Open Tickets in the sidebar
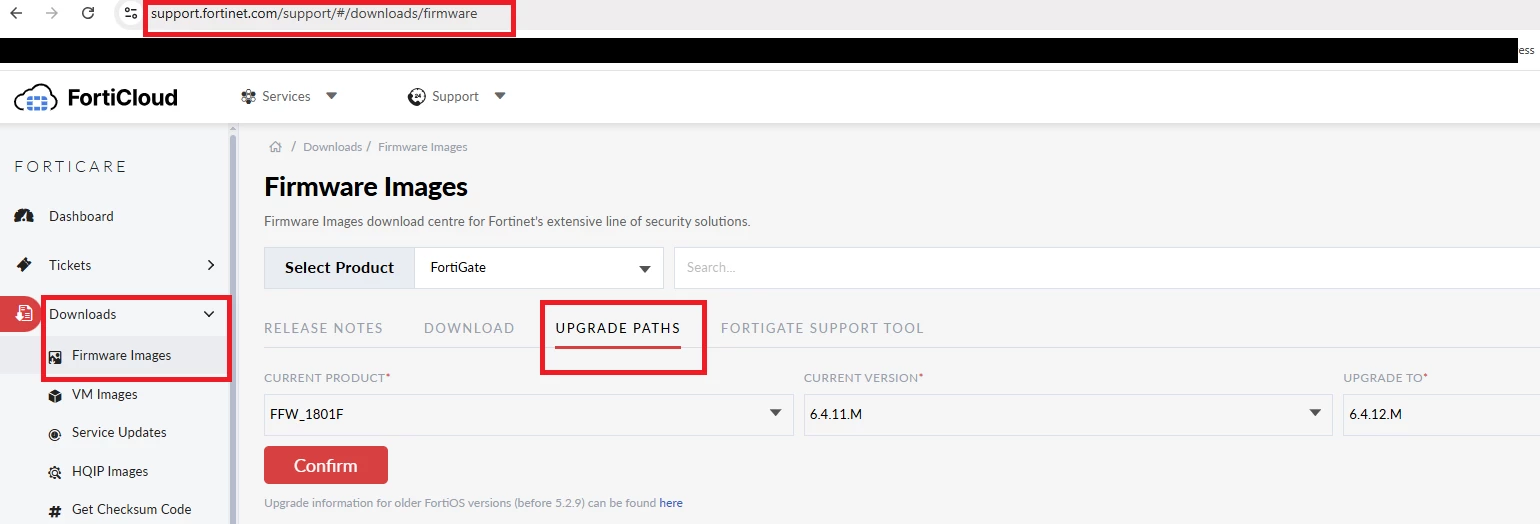 [x=70, y=265]
